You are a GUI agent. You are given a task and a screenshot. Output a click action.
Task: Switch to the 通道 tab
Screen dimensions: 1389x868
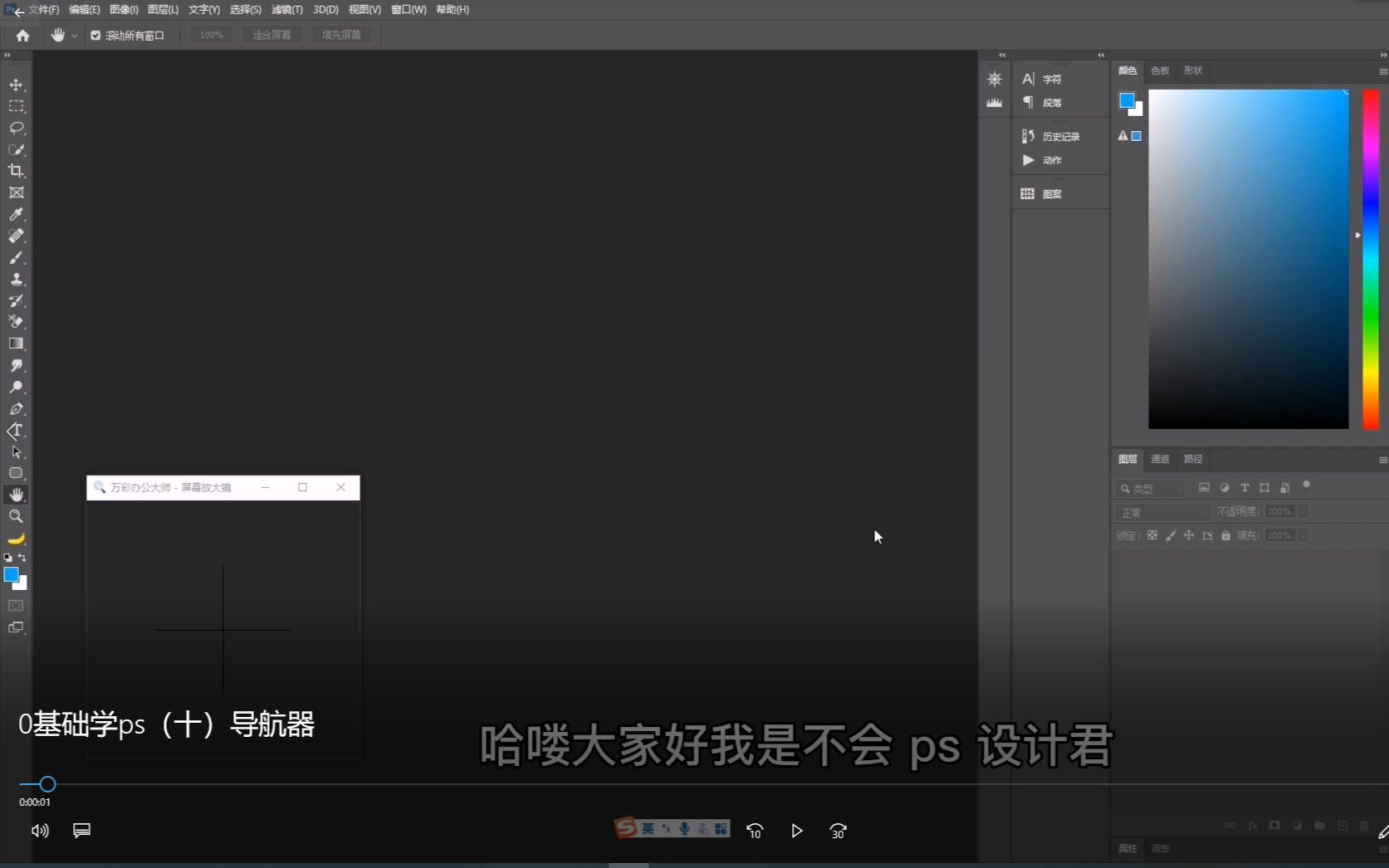point(1160,459)
